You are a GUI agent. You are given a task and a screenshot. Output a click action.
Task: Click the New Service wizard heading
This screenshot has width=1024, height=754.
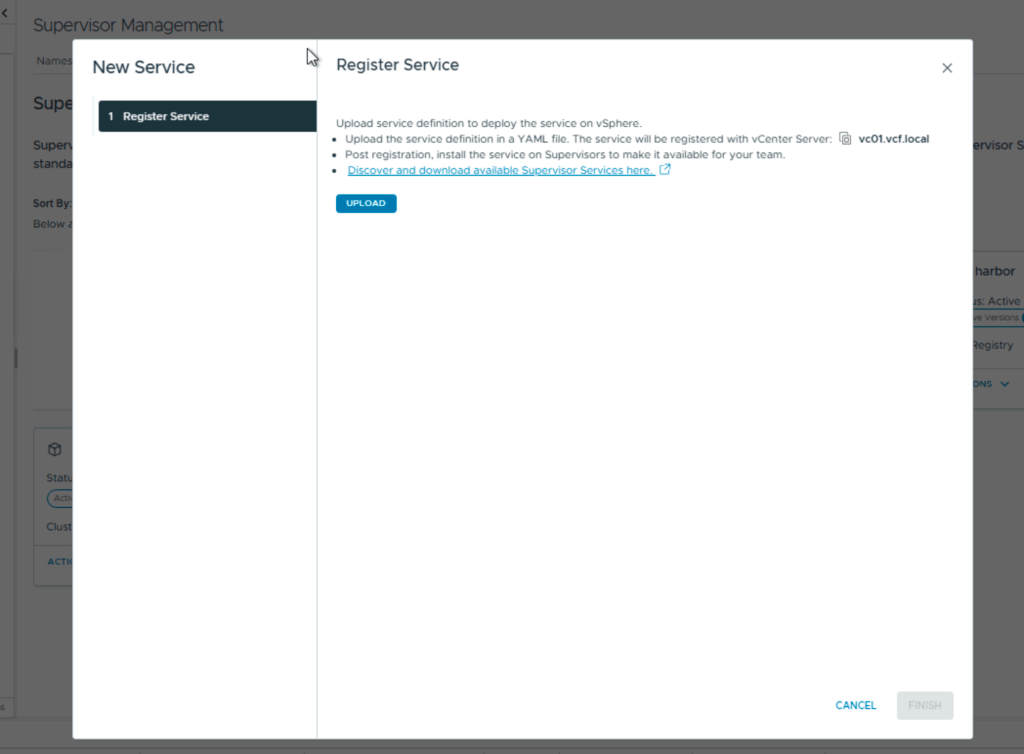[x=143, y=67]
